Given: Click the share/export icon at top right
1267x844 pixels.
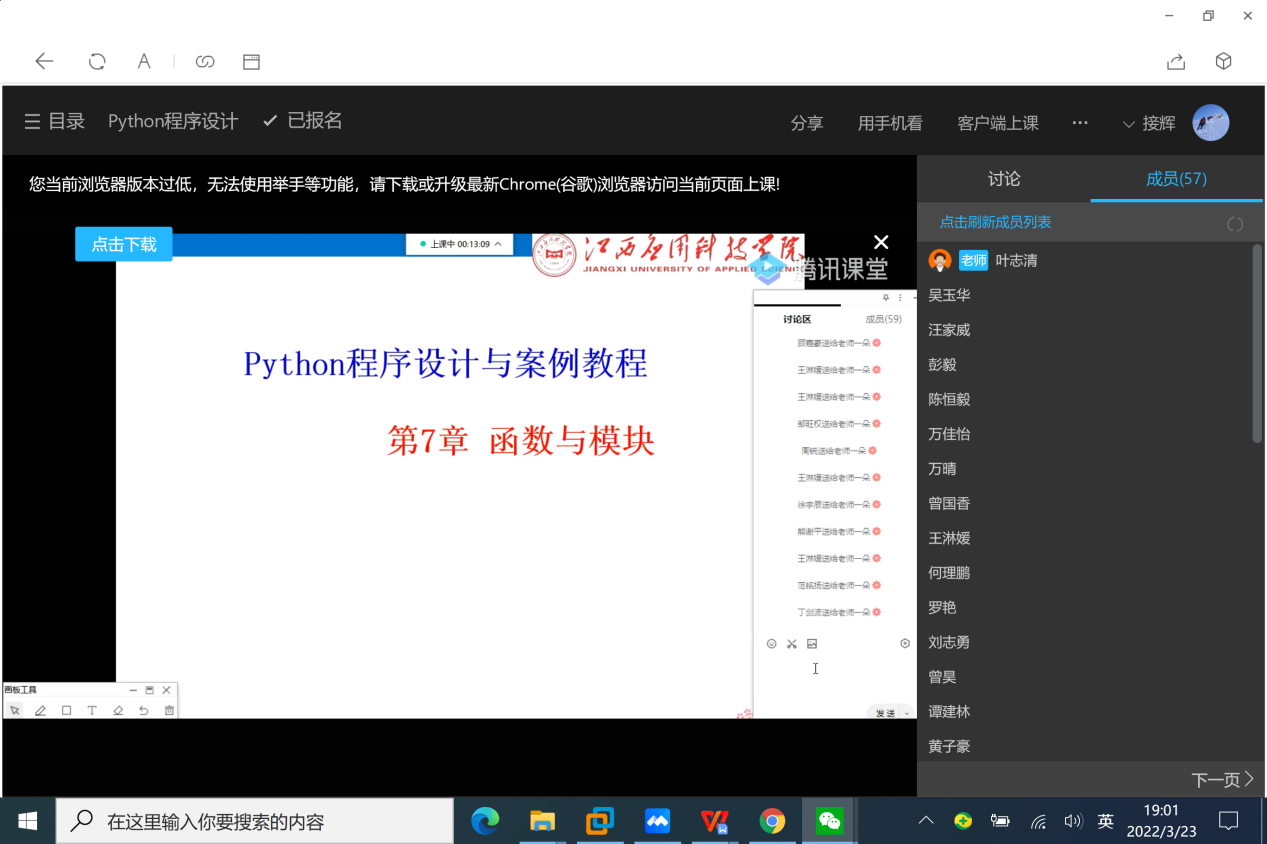Looking at the screenshot, I should click(x=1176, y=62).
